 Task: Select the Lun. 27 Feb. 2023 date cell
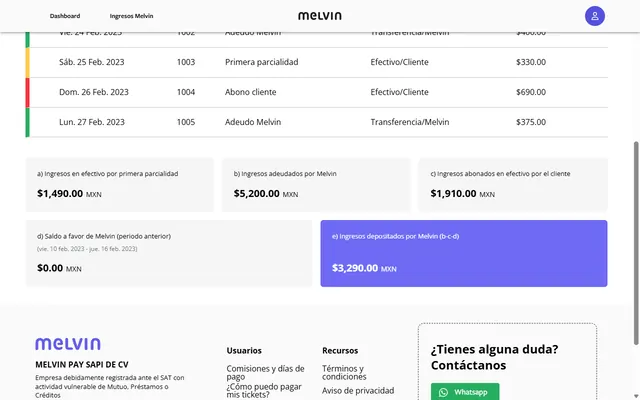click(92, 122)
